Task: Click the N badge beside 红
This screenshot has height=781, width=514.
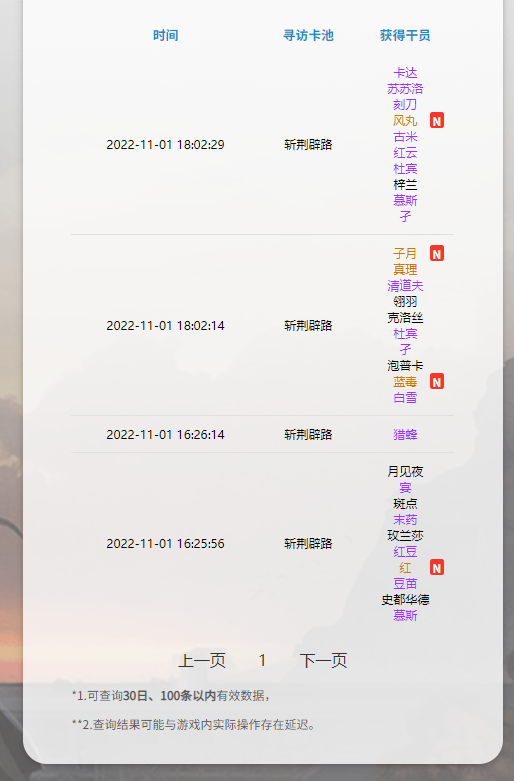Action: (x=437, y=568)
